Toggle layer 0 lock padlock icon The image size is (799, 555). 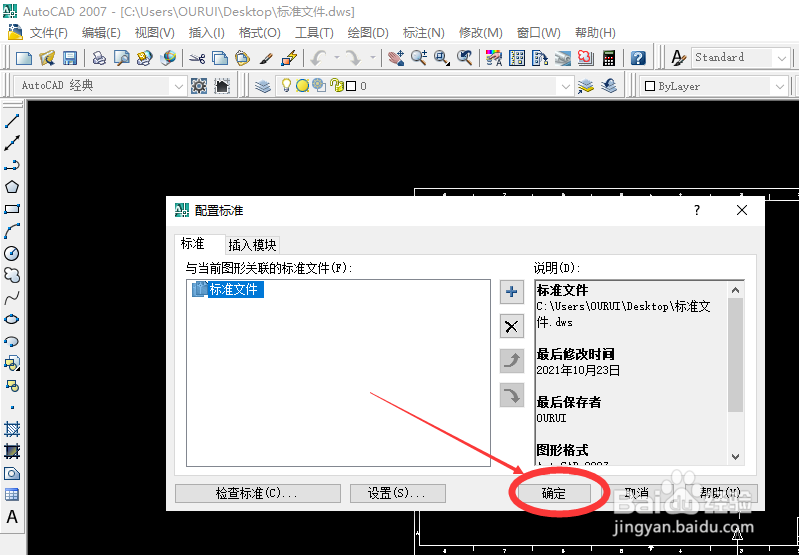(x=337, y=85)
